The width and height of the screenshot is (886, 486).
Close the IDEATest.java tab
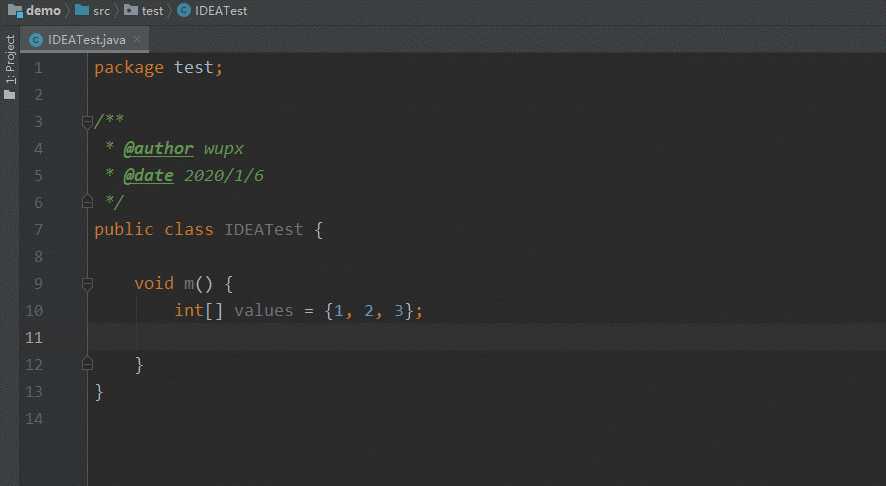point(137,40)
